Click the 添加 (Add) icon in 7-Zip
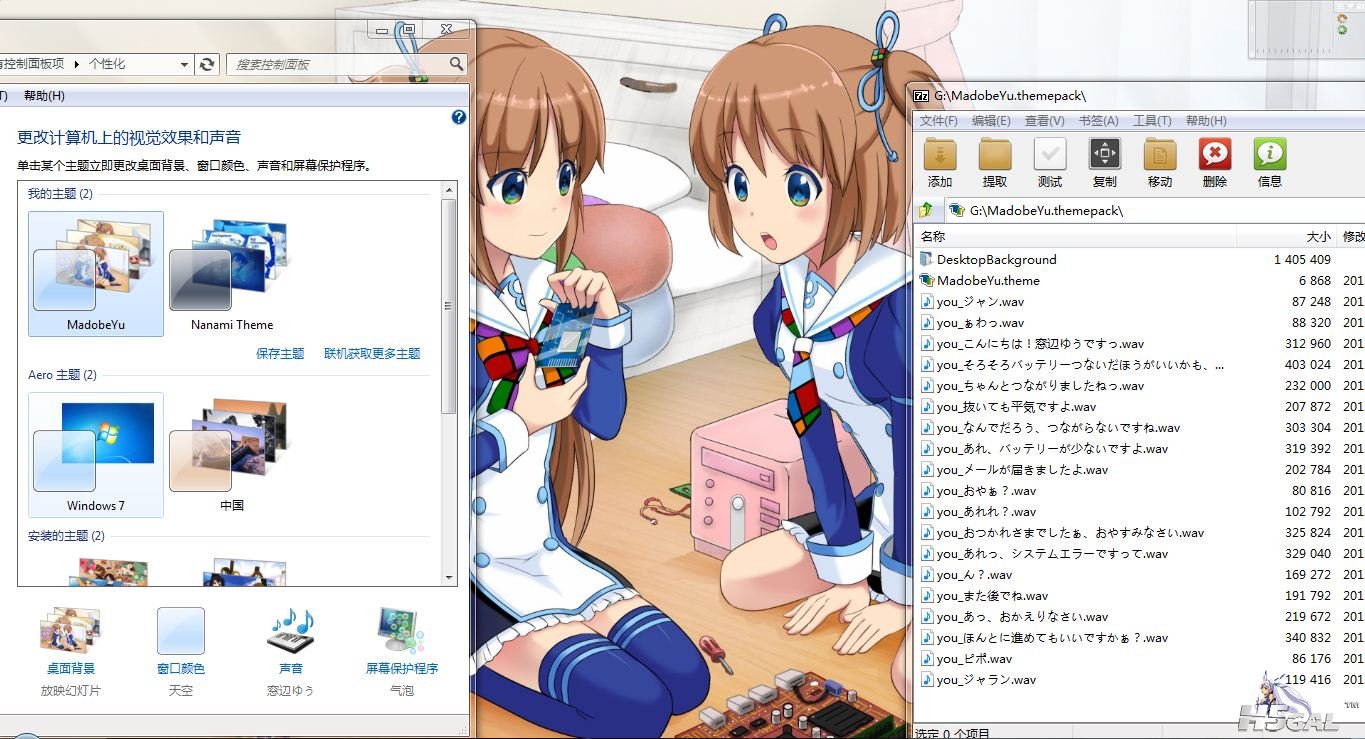 940,154
